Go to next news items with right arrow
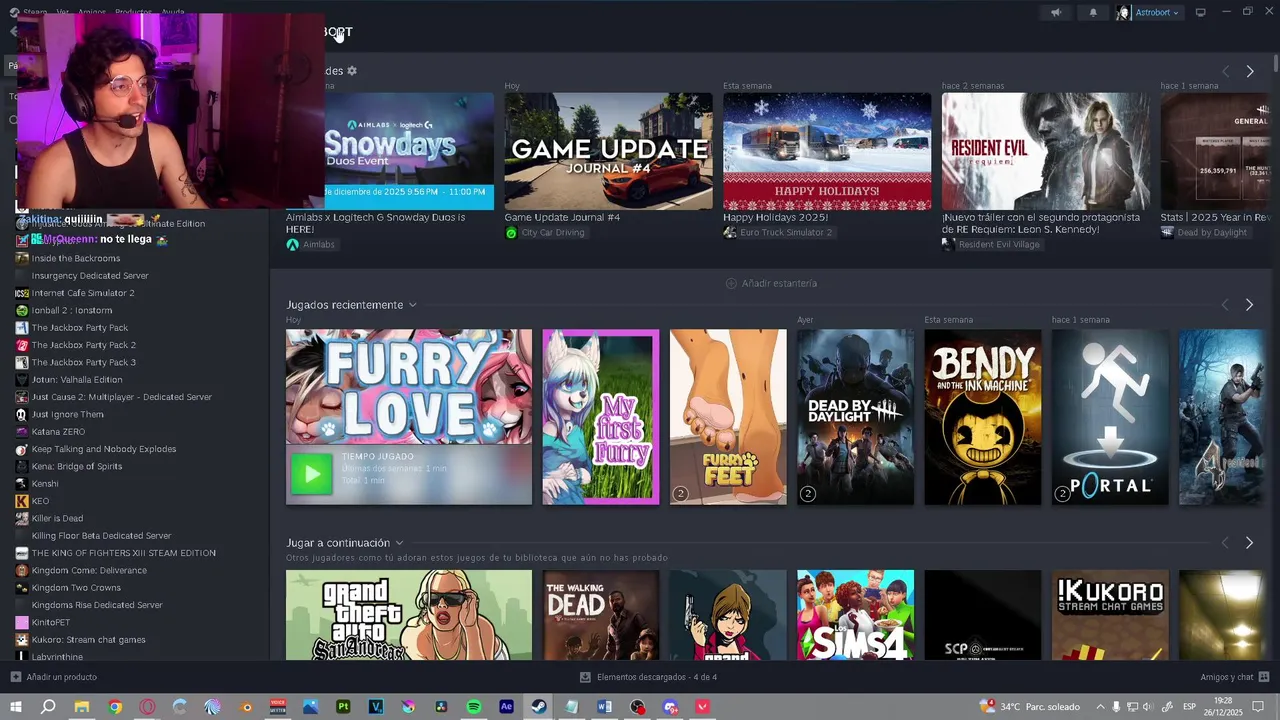This screenshot has width=1280, height=720. point(1249,71)
